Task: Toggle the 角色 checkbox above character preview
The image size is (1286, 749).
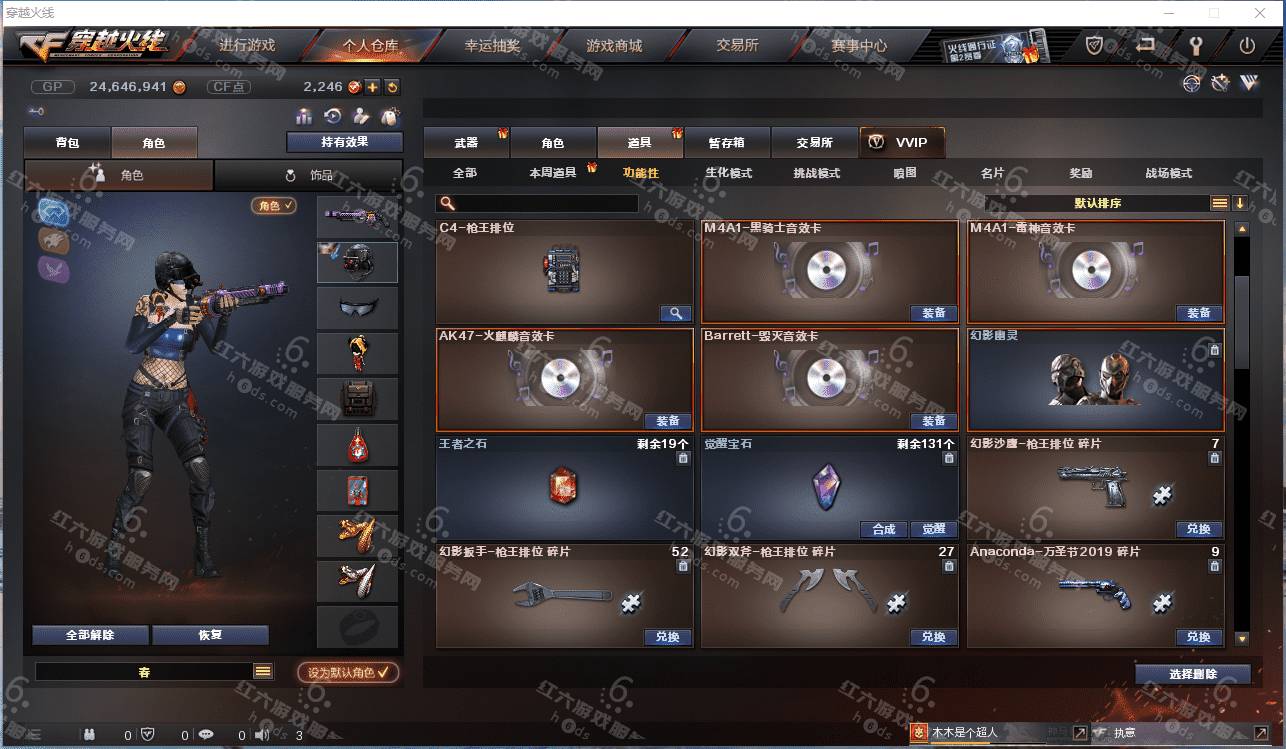Action: click(x=274, y=205)
